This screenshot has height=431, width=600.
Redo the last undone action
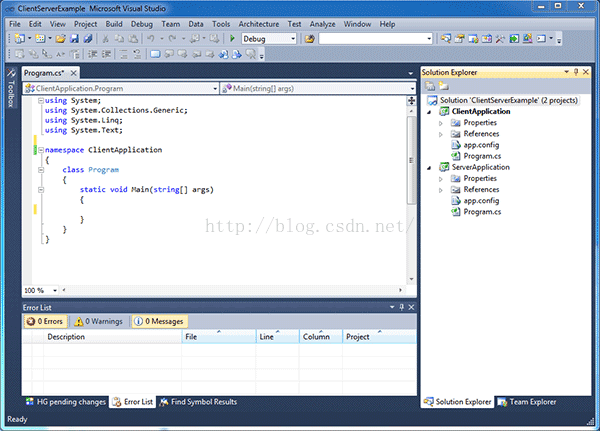[x=173, y=39]
